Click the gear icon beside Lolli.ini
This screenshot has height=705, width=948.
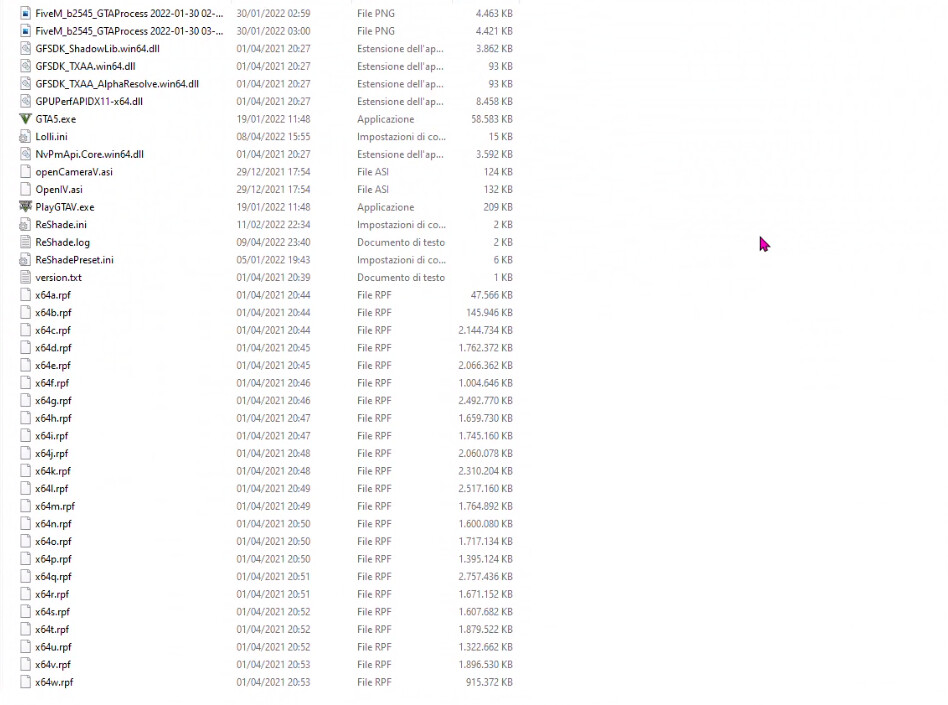[25, 136]
